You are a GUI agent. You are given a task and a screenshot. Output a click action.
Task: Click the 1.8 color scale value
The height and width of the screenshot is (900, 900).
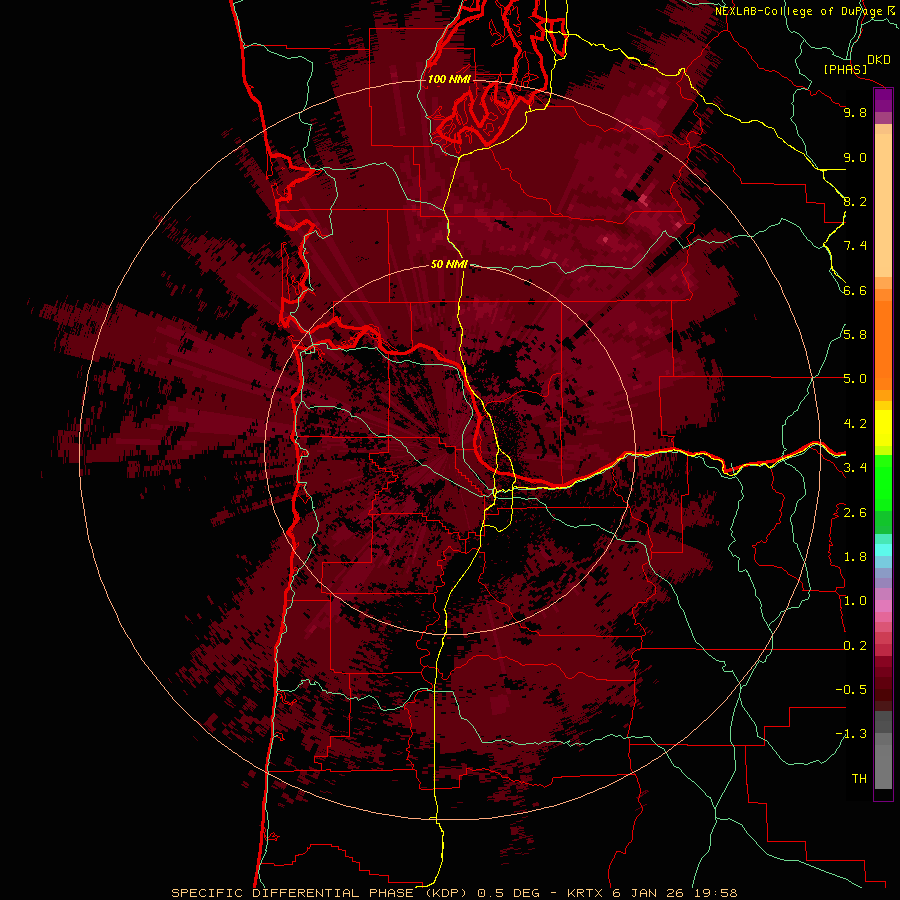click(855, 557)
